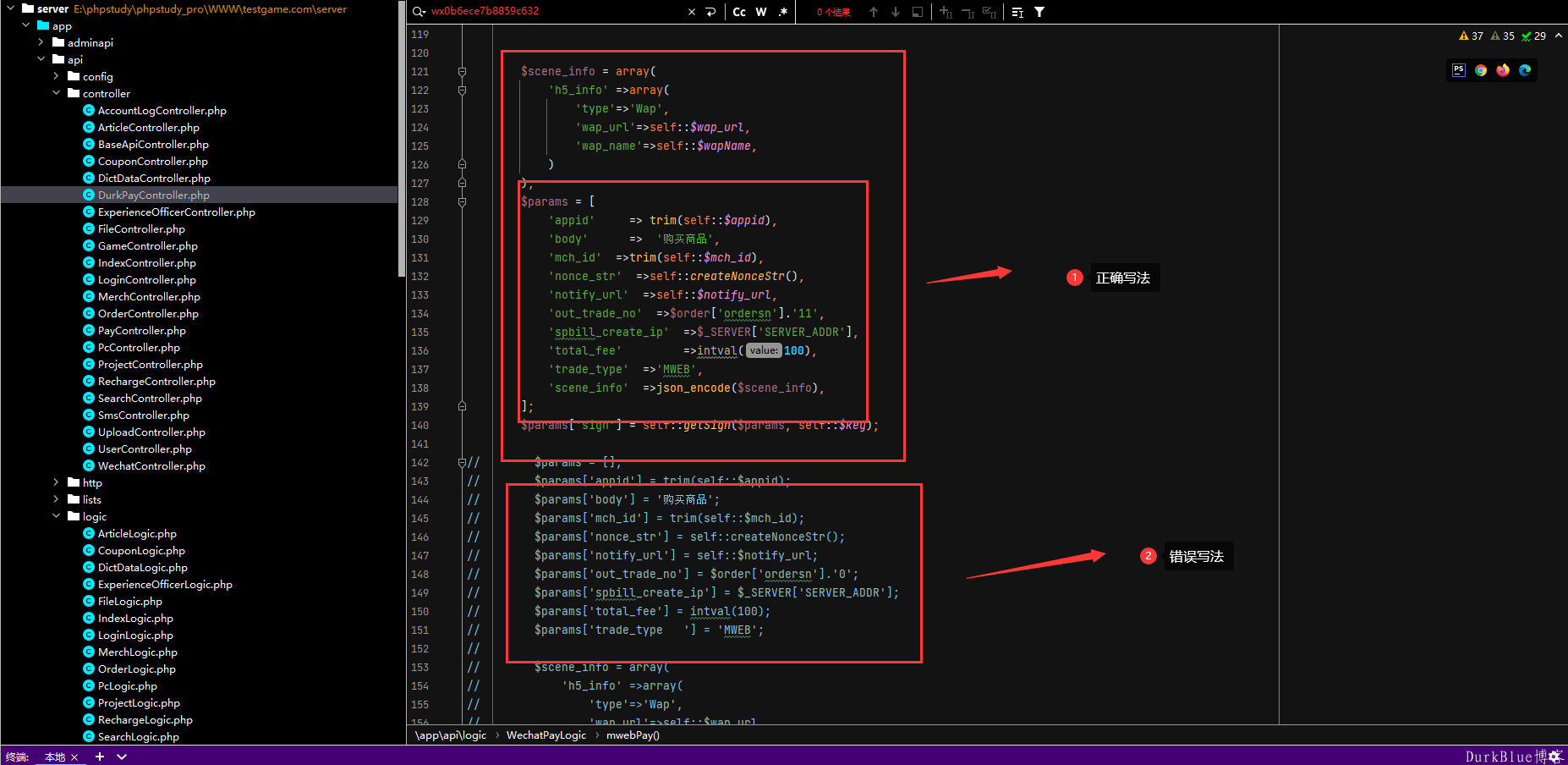Click the SmsController.php class icon
Viewport: 1568px width, 765px height.
(x=89, y=415)
